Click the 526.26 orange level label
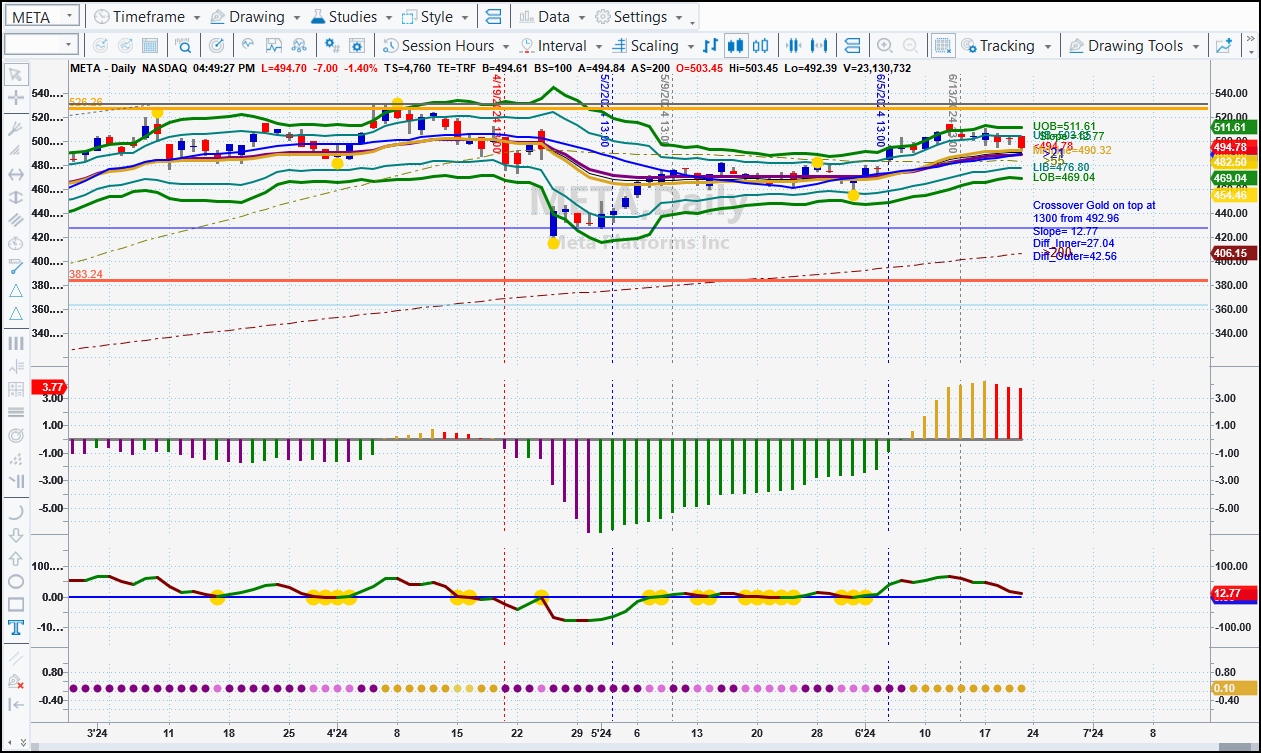1261x753 pixels. tap(85, 102)
